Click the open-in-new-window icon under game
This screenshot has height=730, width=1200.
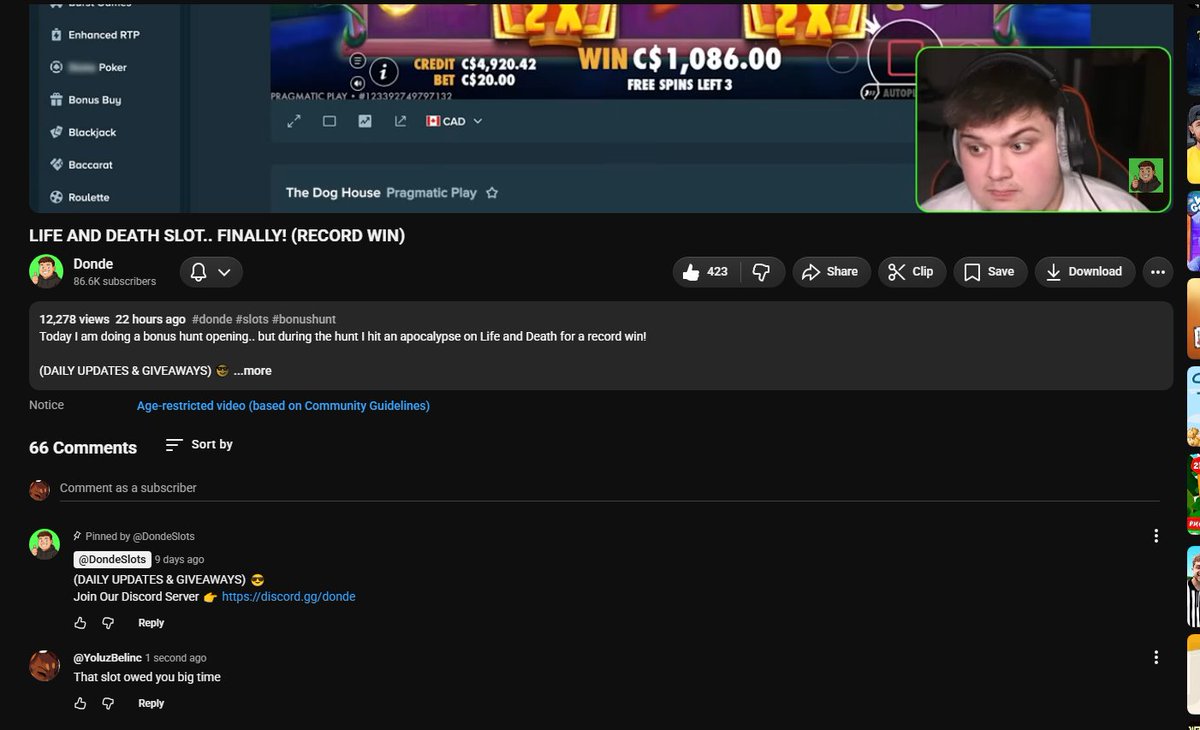point(400,121)
